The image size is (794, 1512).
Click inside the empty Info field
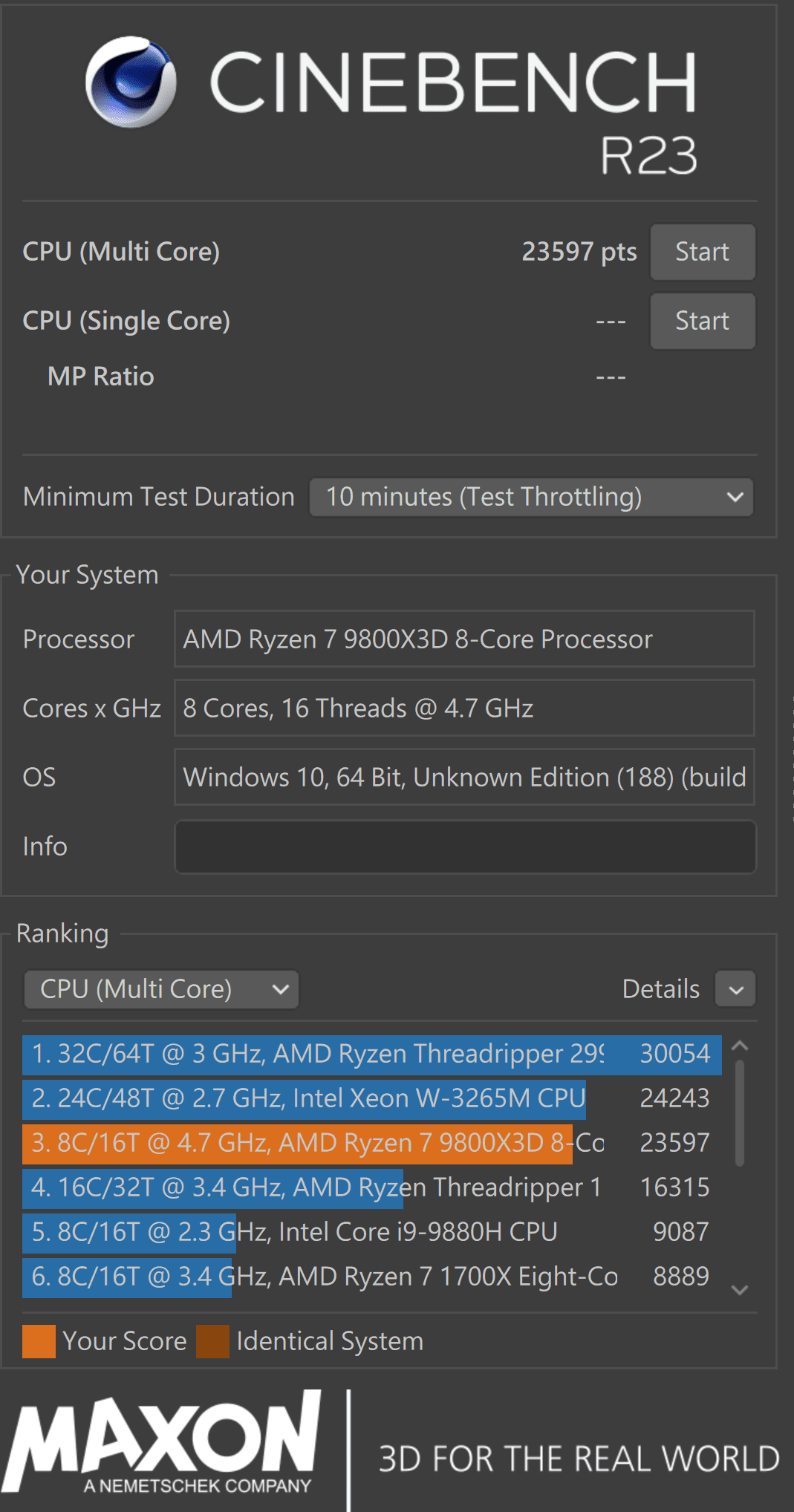tap(464, 847)
